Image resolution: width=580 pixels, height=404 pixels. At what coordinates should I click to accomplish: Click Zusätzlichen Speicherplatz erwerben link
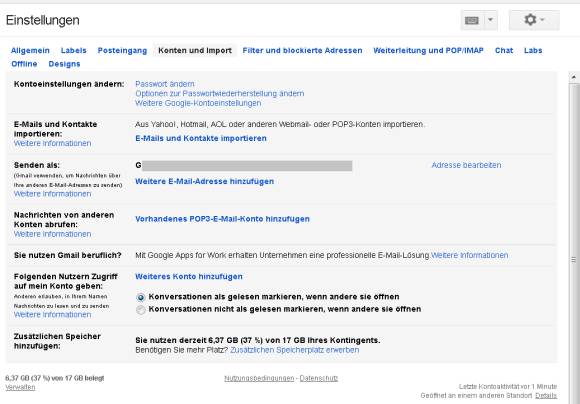point(294,350)
